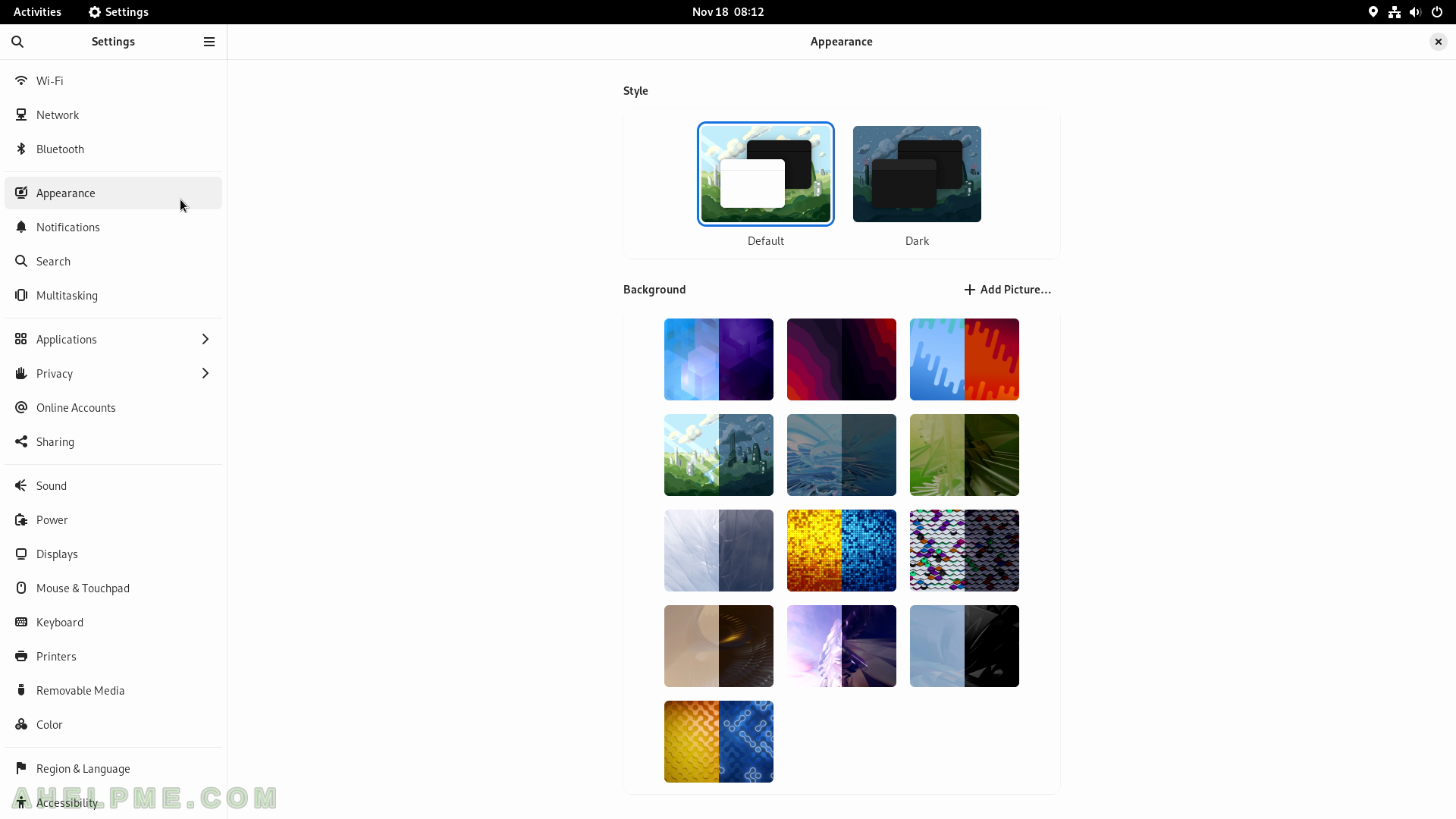
Task: Click the Notifications bell icon
Action: click(x=21, y=227)
